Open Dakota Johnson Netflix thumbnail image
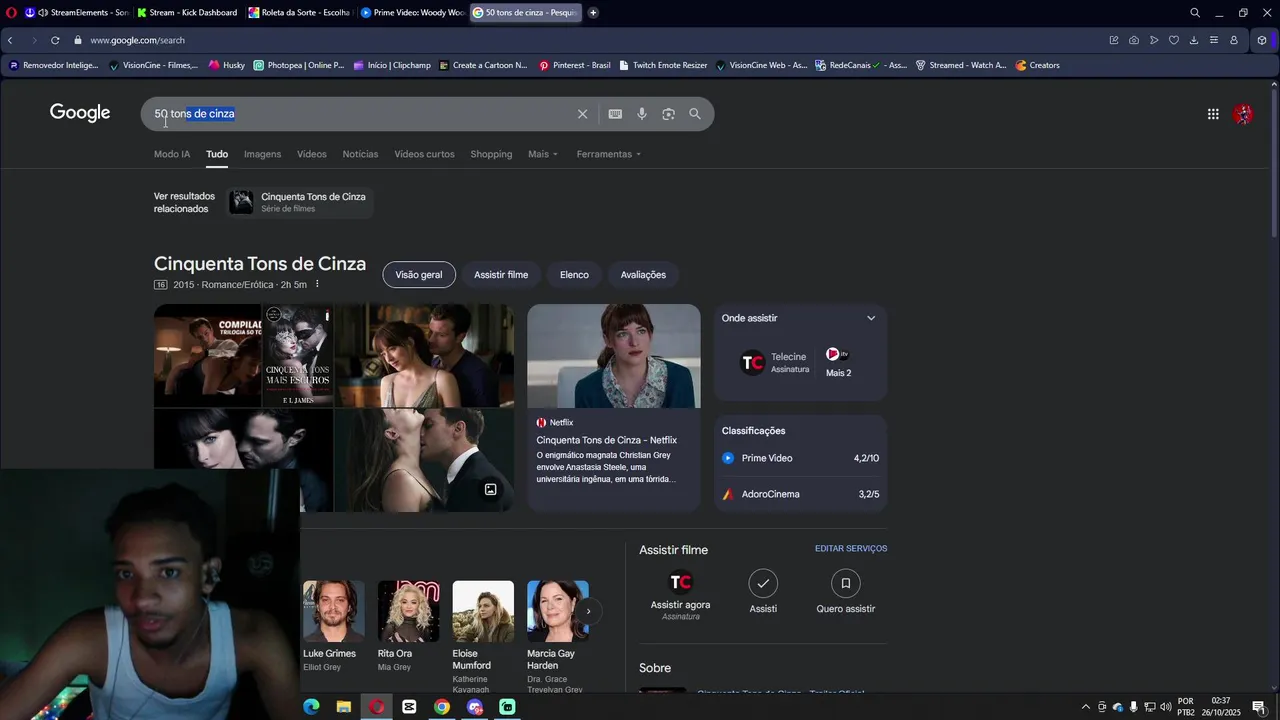This screenshot has height=720, width=1280. click(x=614, y=356)
